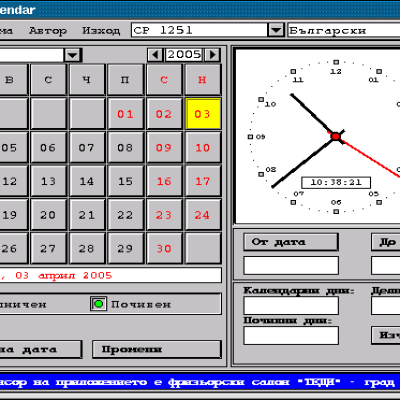Select Saturday date 16

[x=164, y=181]
